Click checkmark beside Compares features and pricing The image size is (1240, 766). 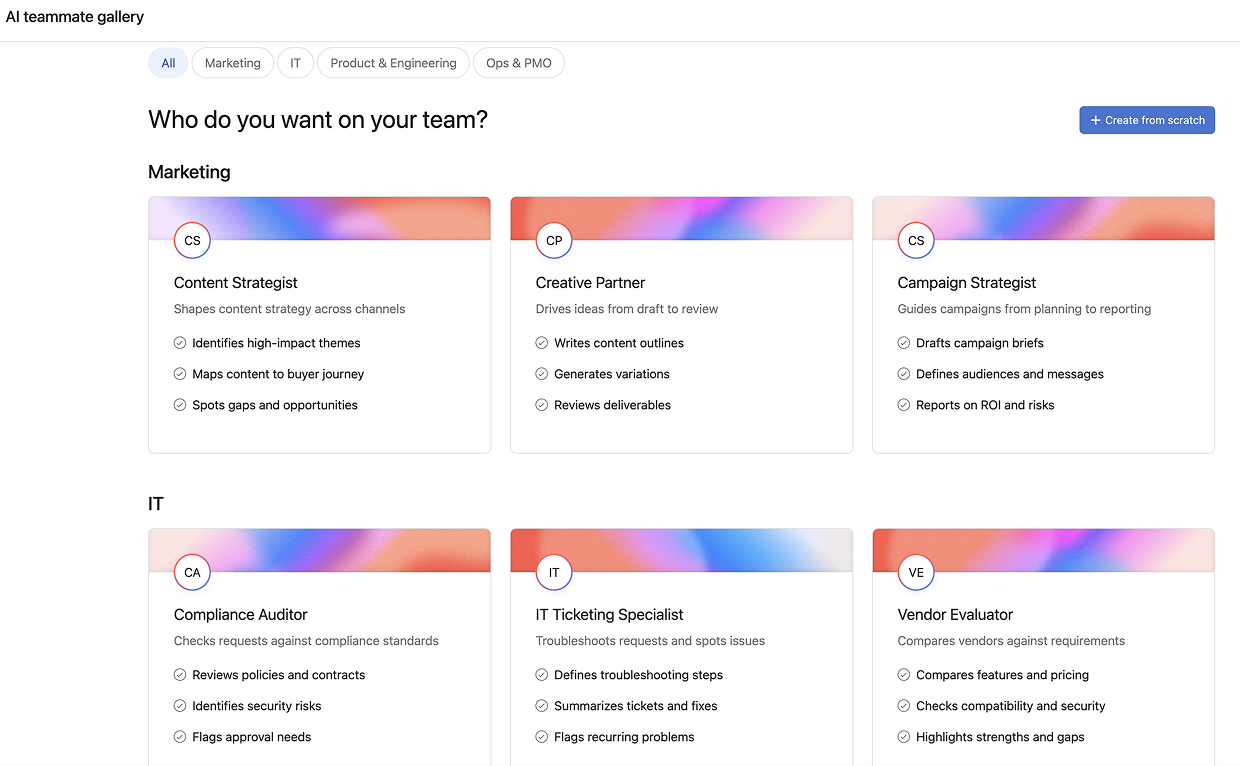point(904,675)
